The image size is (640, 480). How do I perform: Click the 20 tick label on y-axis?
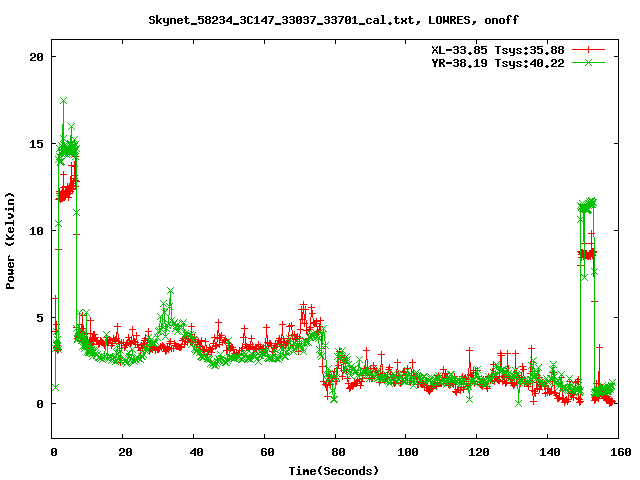35,57
